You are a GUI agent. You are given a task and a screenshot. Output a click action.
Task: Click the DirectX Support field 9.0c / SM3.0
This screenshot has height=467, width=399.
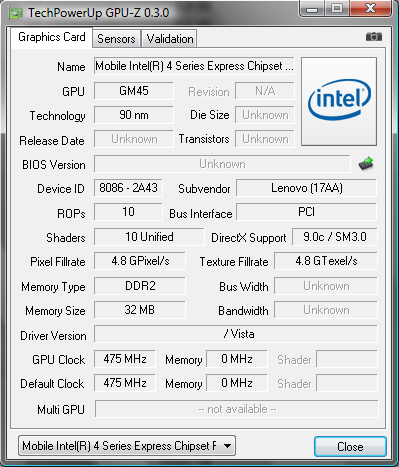point(335,237)
